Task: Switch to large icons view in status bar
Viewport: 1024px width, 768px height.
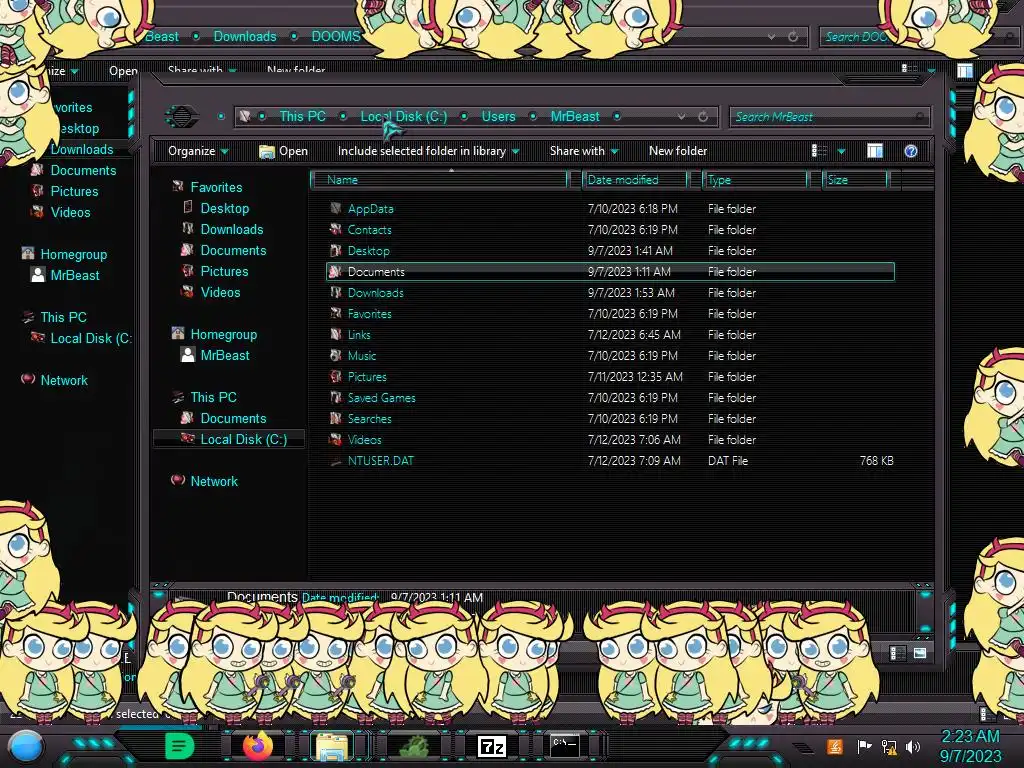Action: 920,652
